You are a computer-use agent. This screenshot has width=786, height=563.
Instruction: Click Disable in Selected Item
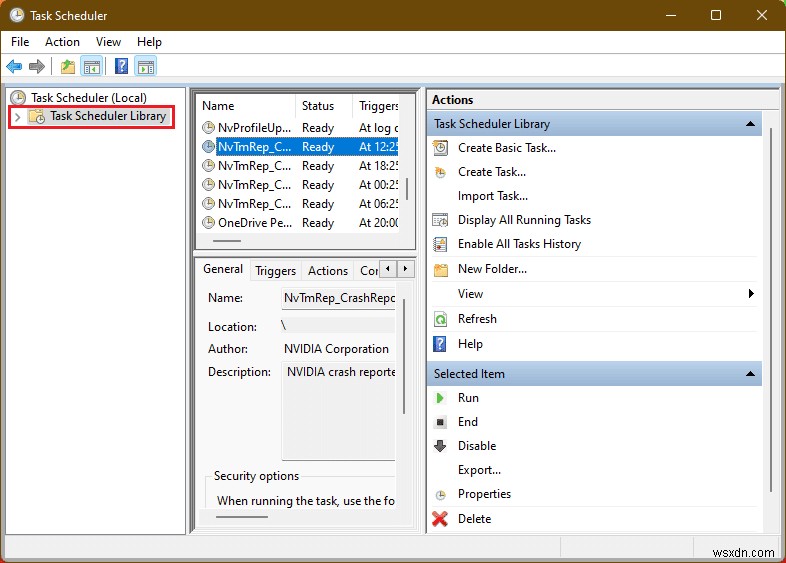[x=477, y=446]
